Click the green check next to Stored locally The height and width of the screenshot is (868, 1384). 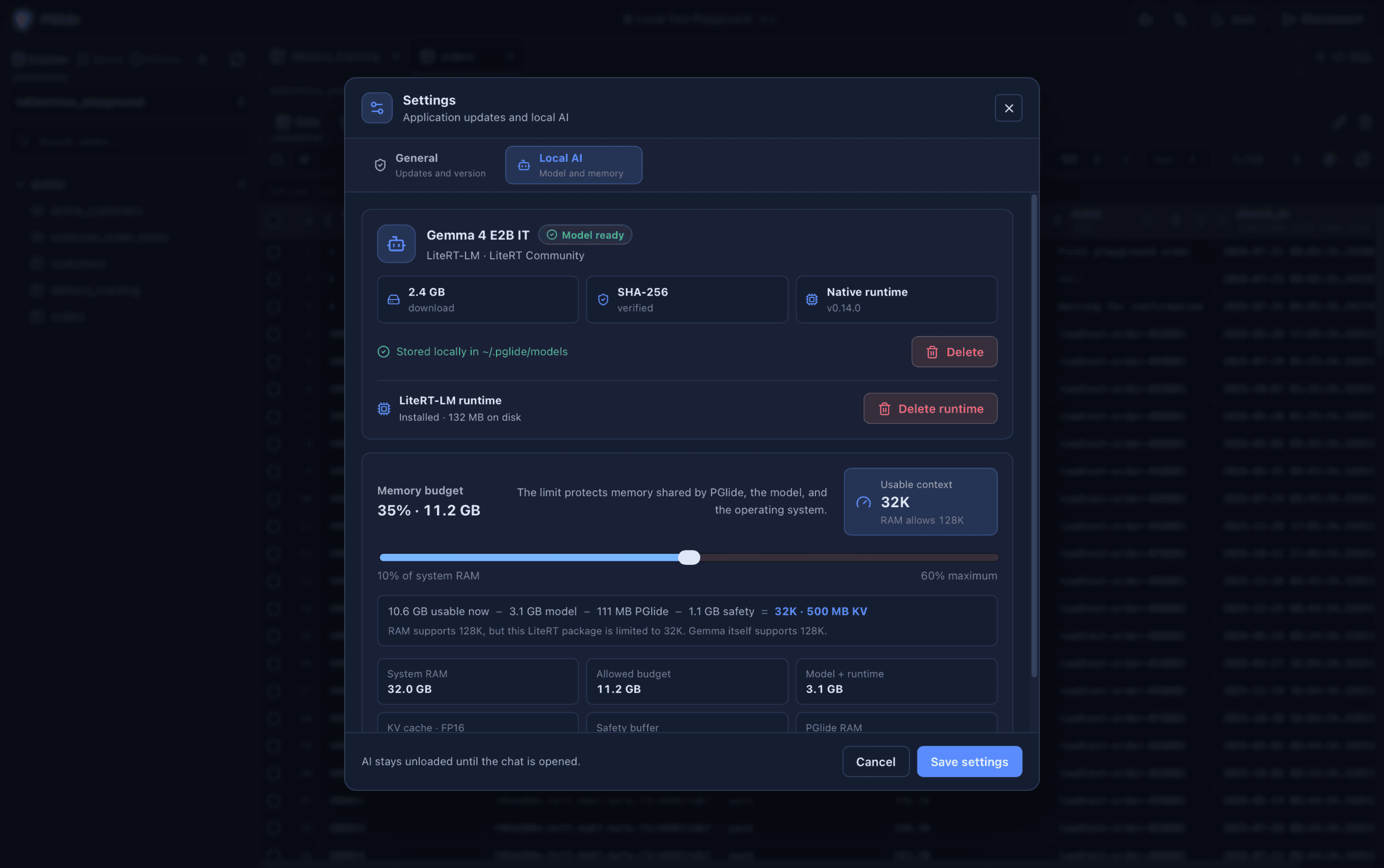coord(383,352)
